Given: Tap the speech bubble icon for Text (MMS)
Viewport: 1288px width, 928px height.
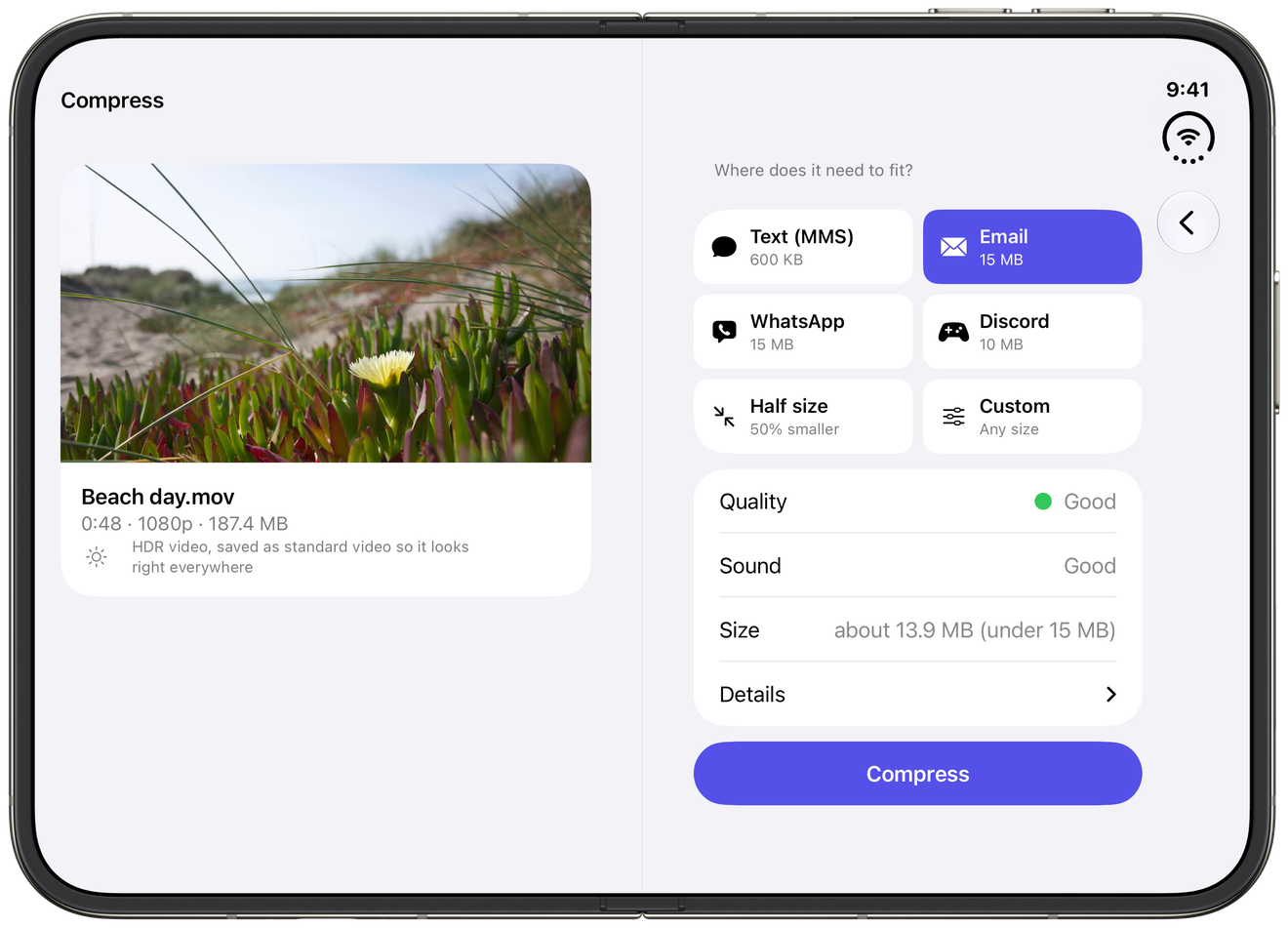Looking at the screenshot, I should click(724, 247).
